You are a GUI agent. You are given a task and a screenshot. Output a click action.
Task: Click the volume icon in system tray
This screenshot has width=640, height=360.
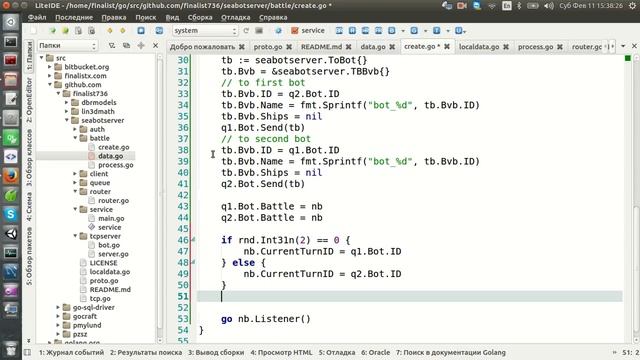tap(549, 6)
